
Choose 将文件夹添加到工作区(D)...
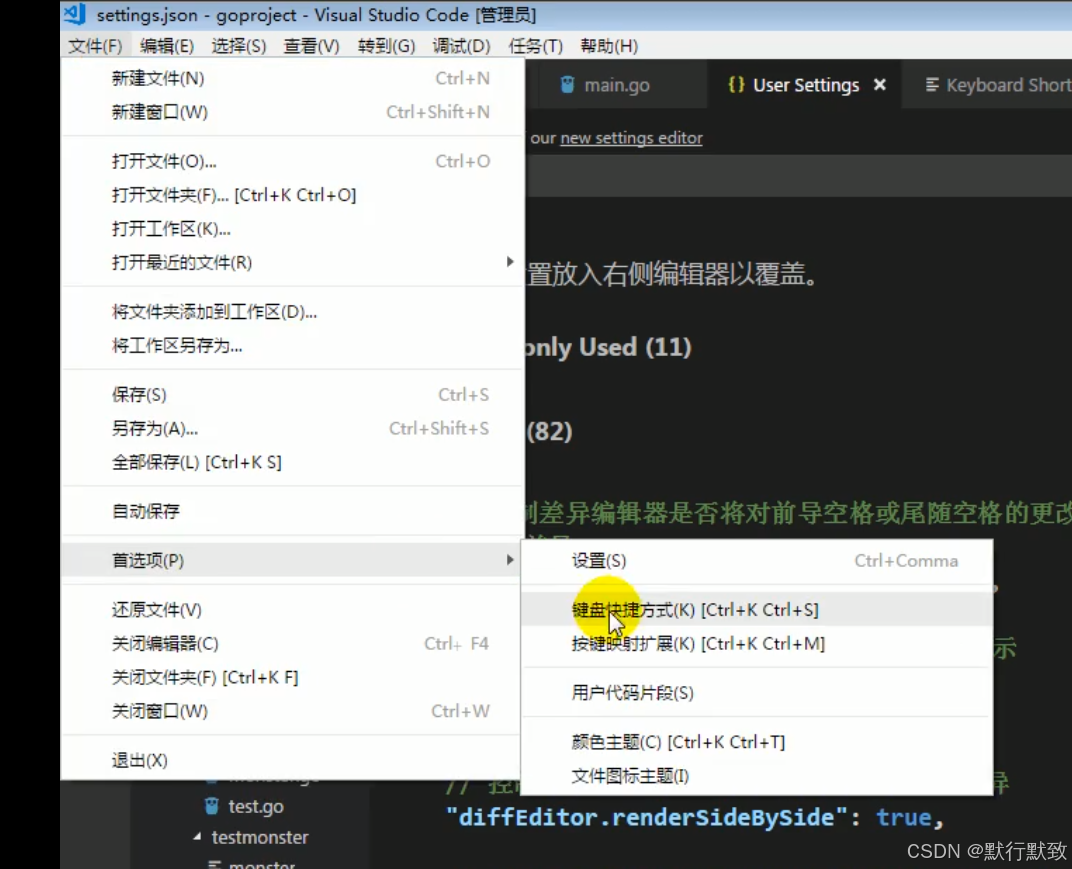tap(293, 312)
